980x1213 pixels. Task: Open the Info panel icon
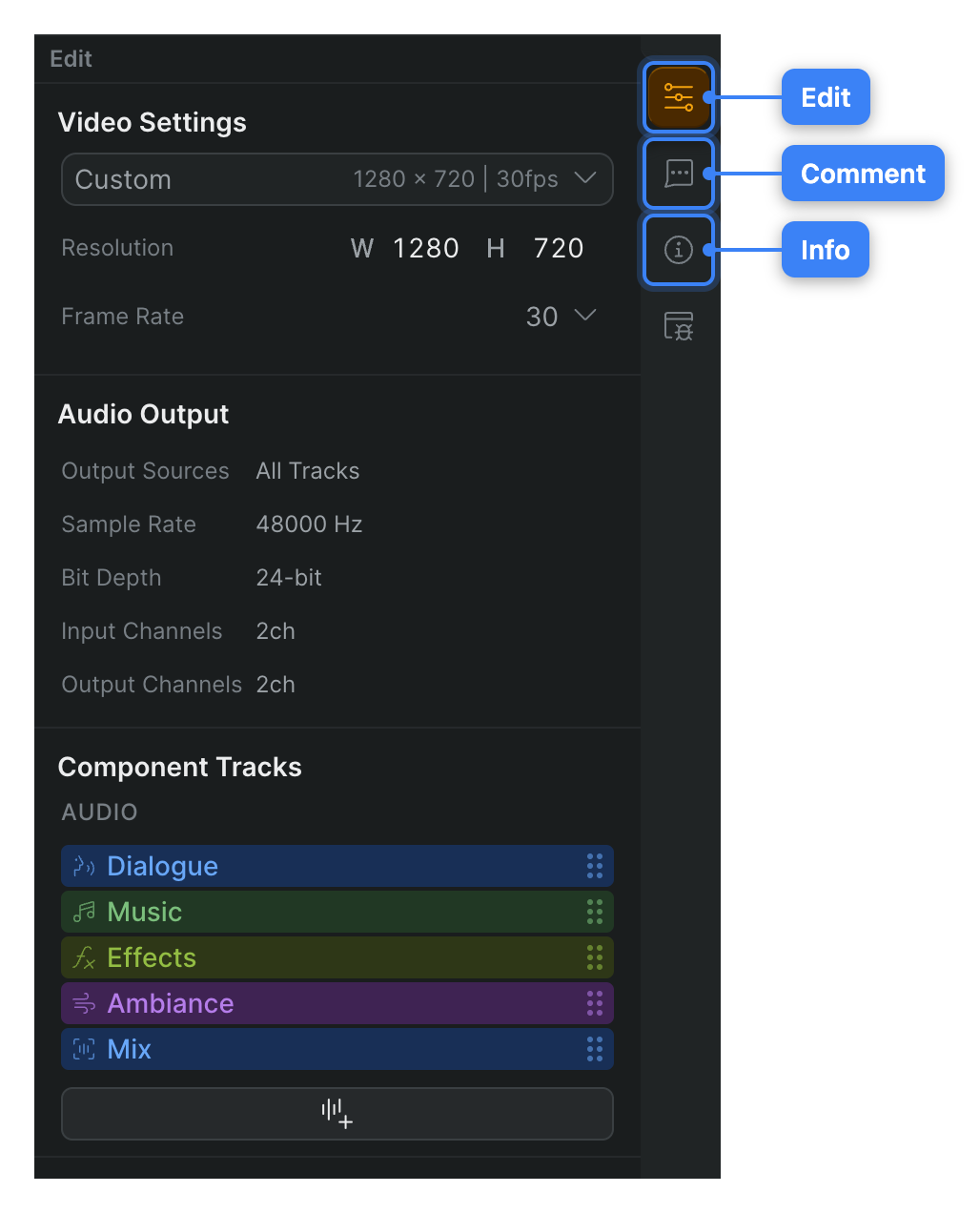point(679,250)
